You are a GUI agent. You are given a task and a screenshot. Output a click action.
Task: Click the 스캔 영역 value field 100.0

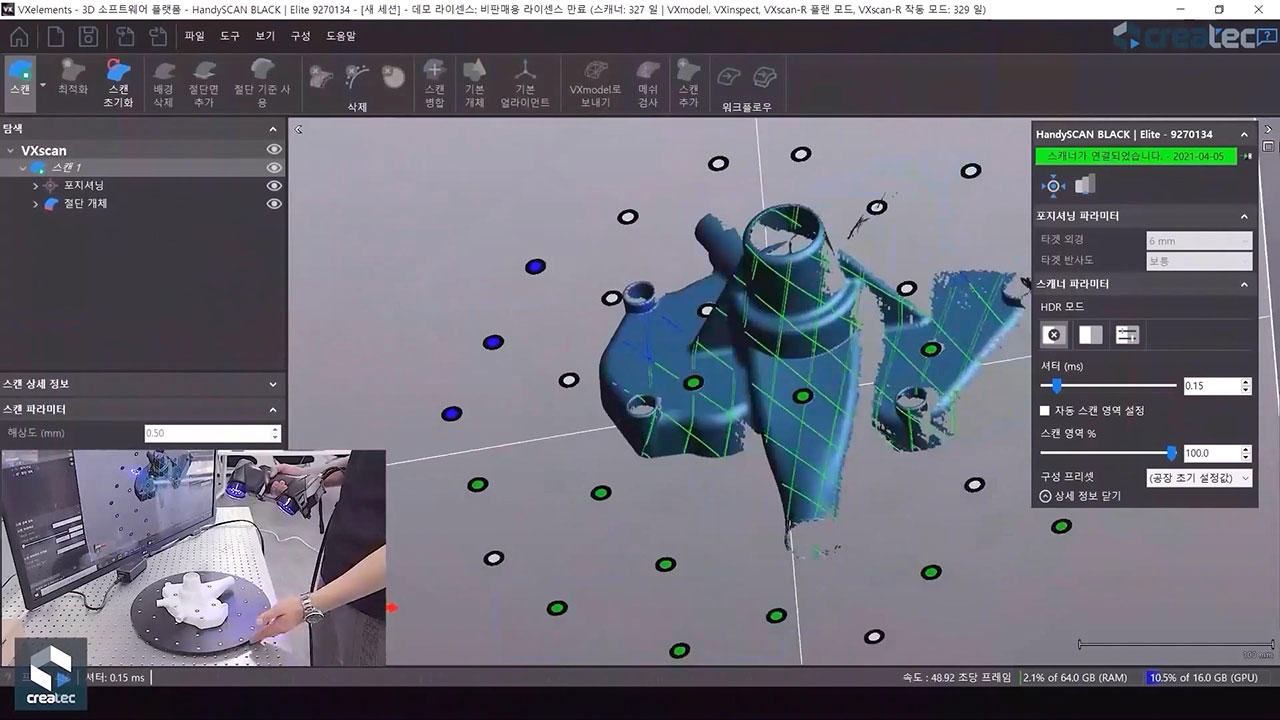click(x=1211, y=453)
